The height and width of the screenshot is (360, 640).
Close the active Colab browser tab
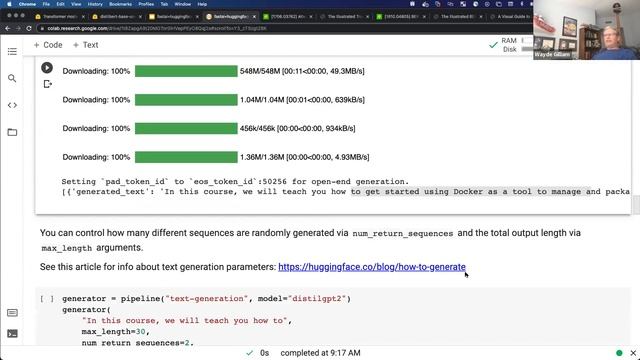click(x=254, y=17)
